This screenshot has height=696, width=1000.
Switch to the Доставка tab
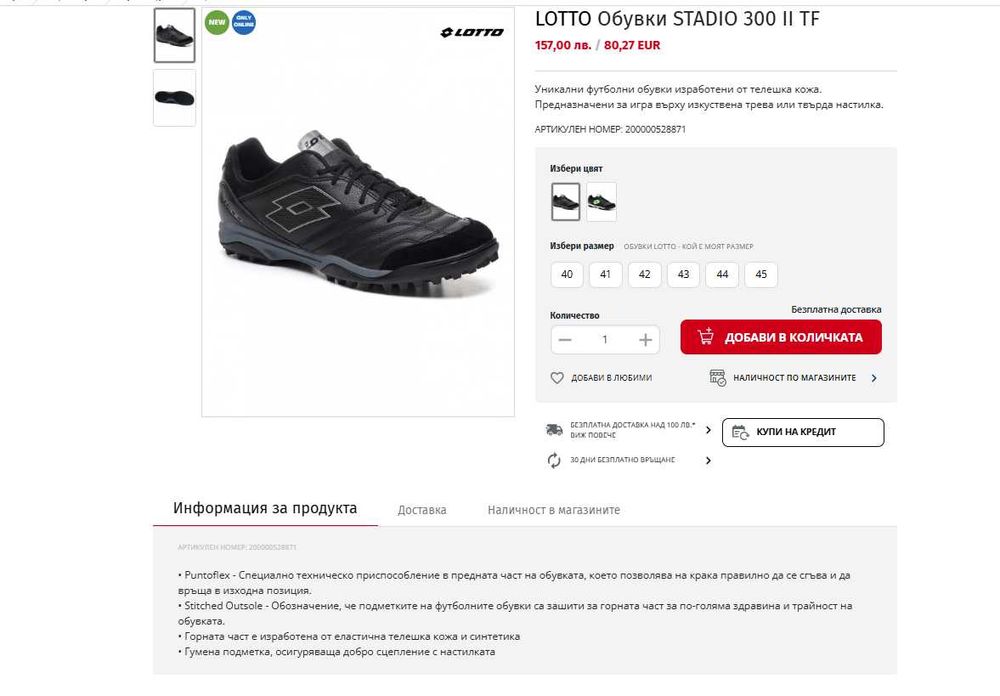point(422,510)
